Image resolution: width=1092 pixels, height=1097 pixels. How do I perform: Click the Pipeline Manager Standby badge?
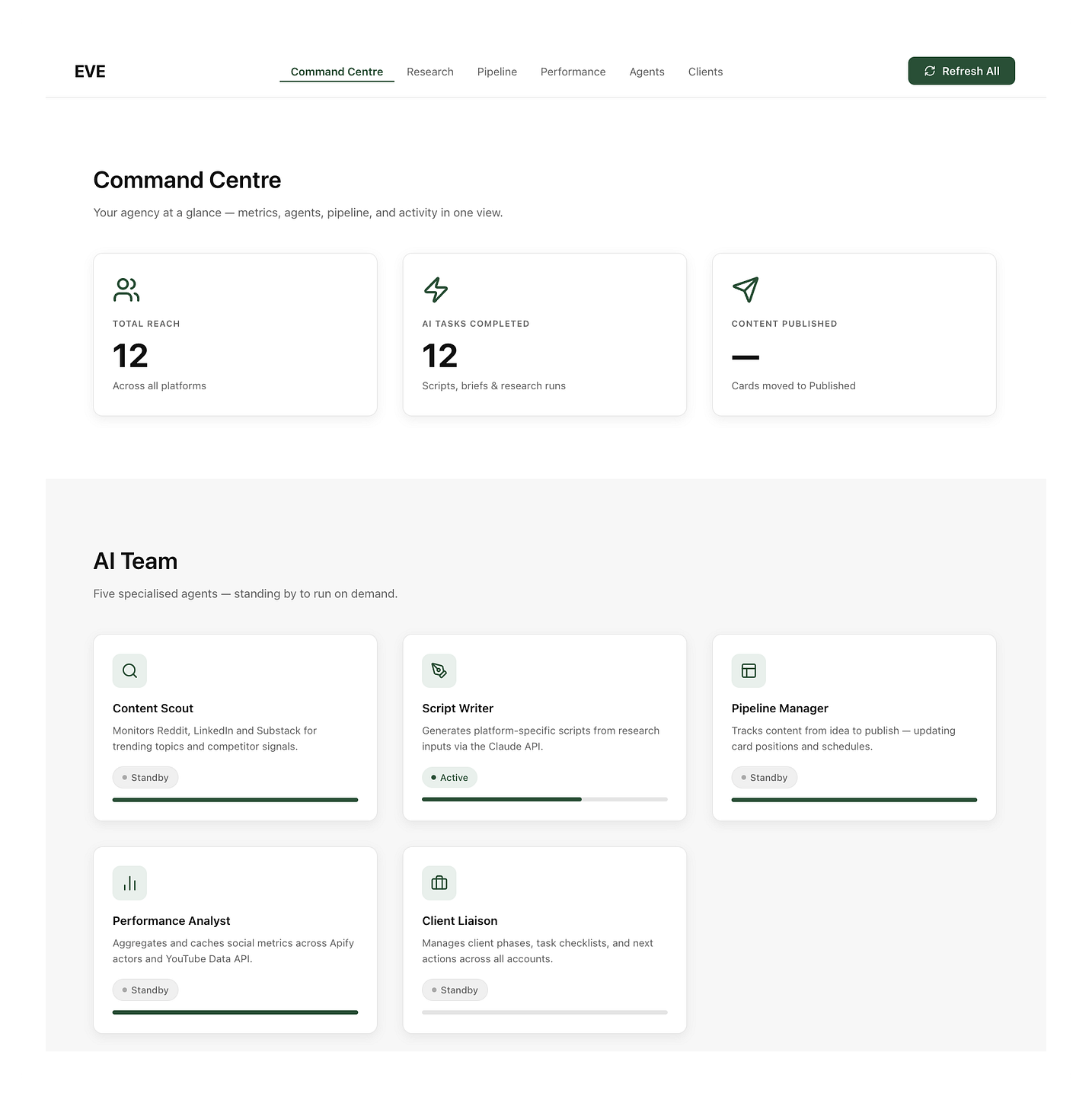point(765,778)
